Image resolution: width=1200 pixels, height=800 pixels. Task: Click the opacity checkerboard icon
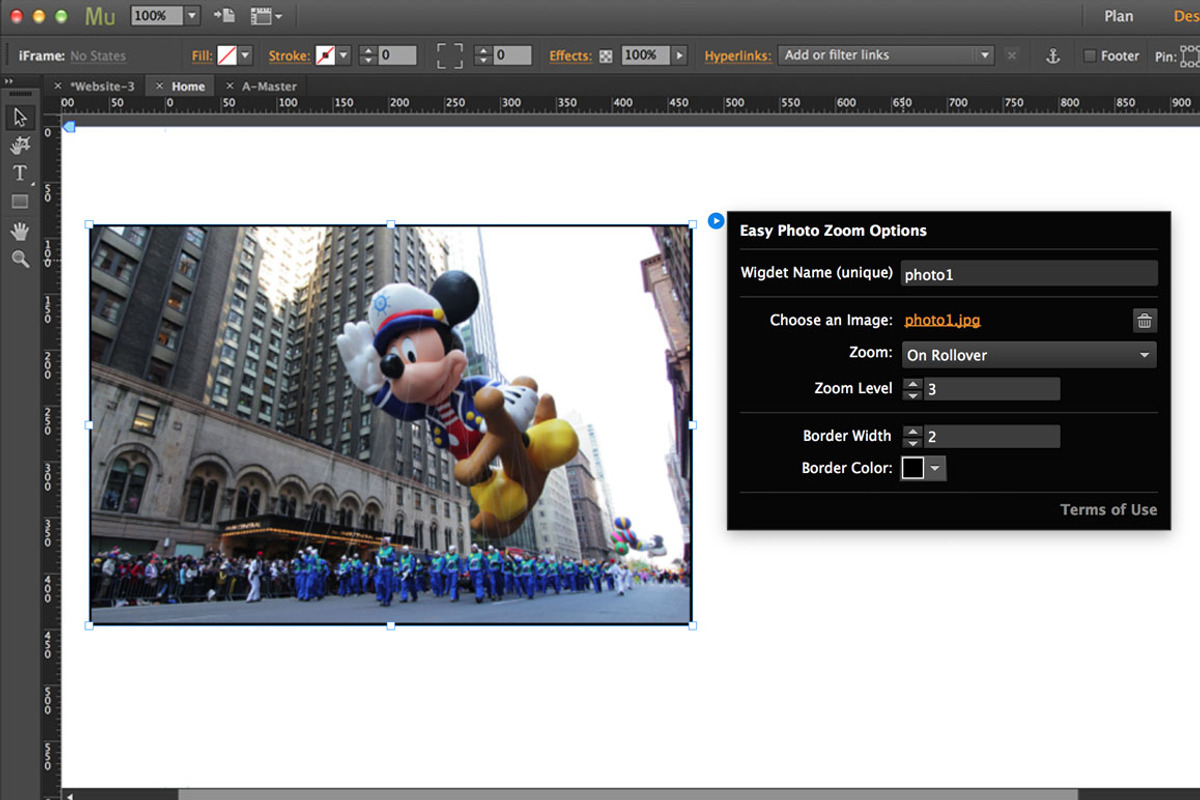pyautogui.click(x=606, y=56)
